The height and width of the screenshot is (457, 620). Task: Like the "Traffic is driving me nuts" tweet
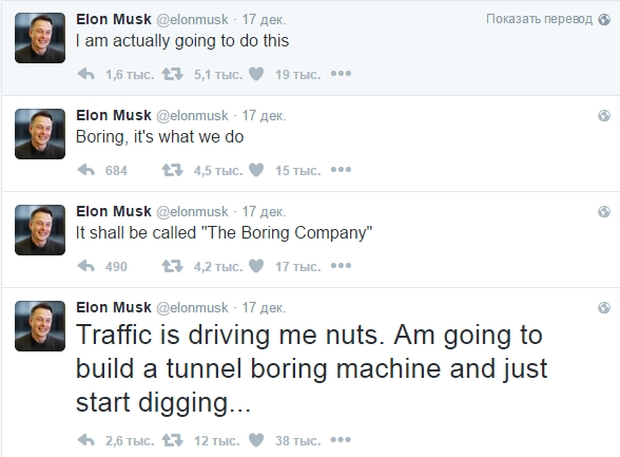(x=255, y=438)
